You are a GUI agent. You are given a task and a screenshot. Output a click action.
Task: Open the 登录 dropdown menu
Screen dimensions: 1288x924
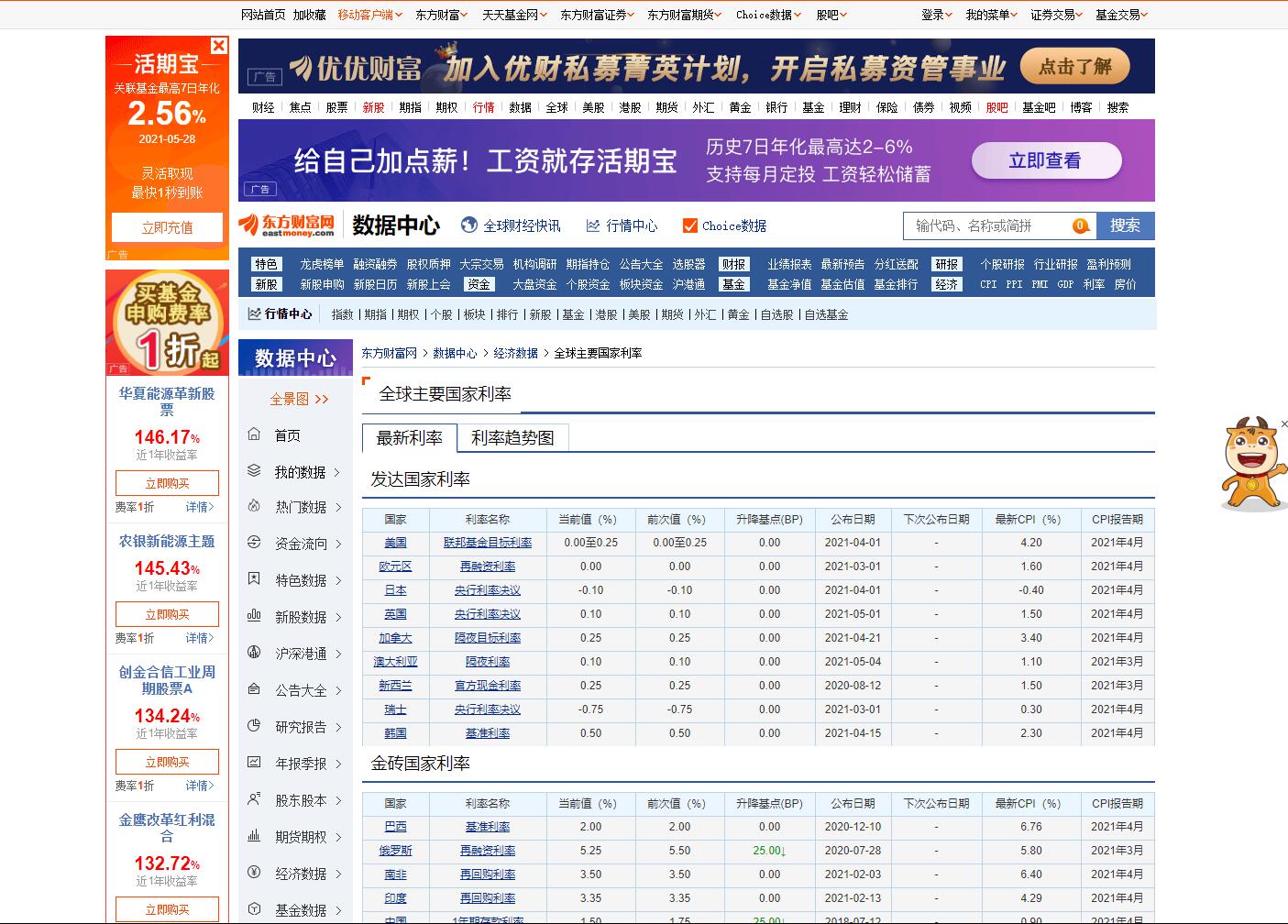coord(936,15)
